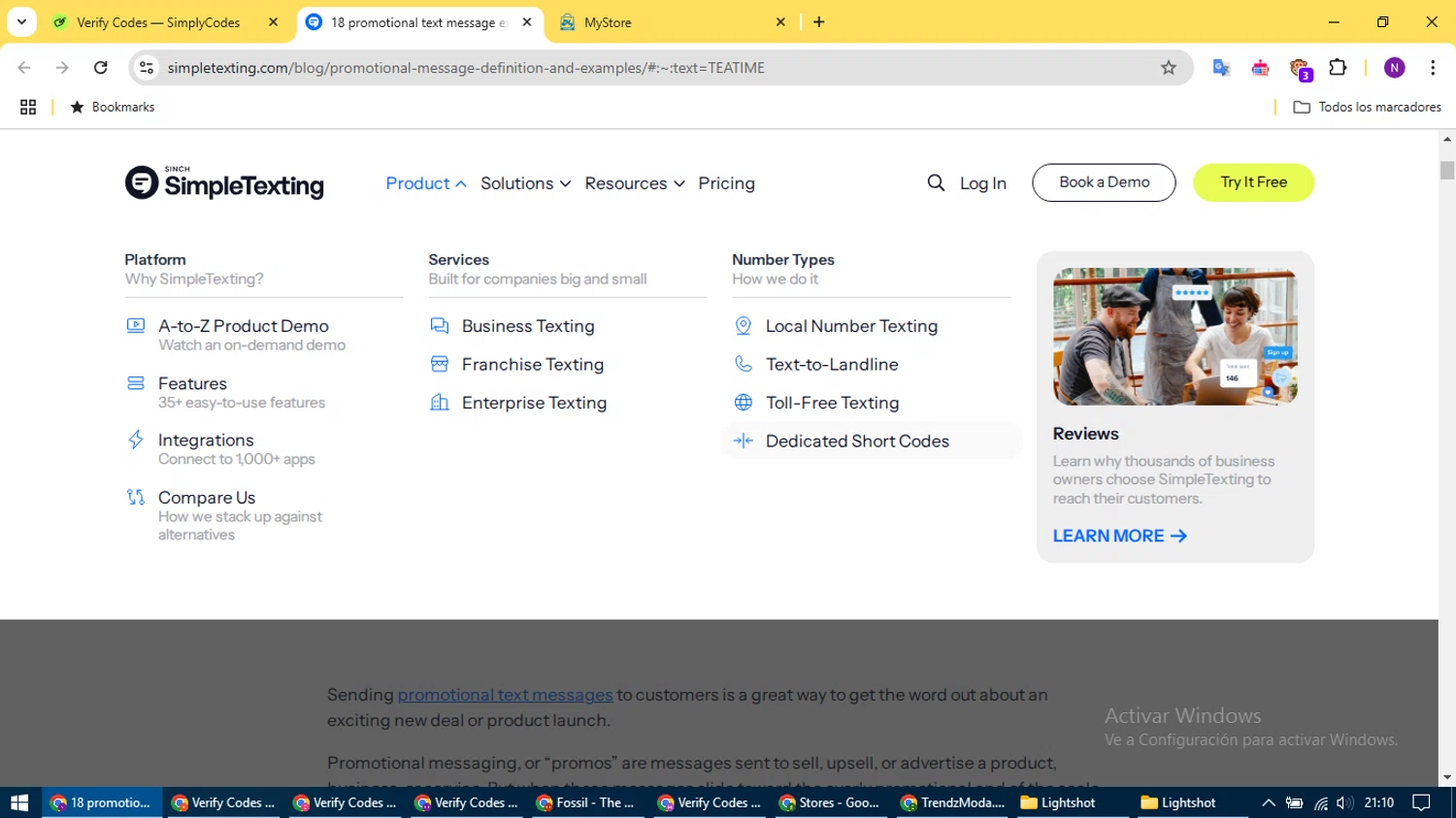1456x818 pixels.
Task: Open the Enterprise Texting link
Action: click(534, 403)
